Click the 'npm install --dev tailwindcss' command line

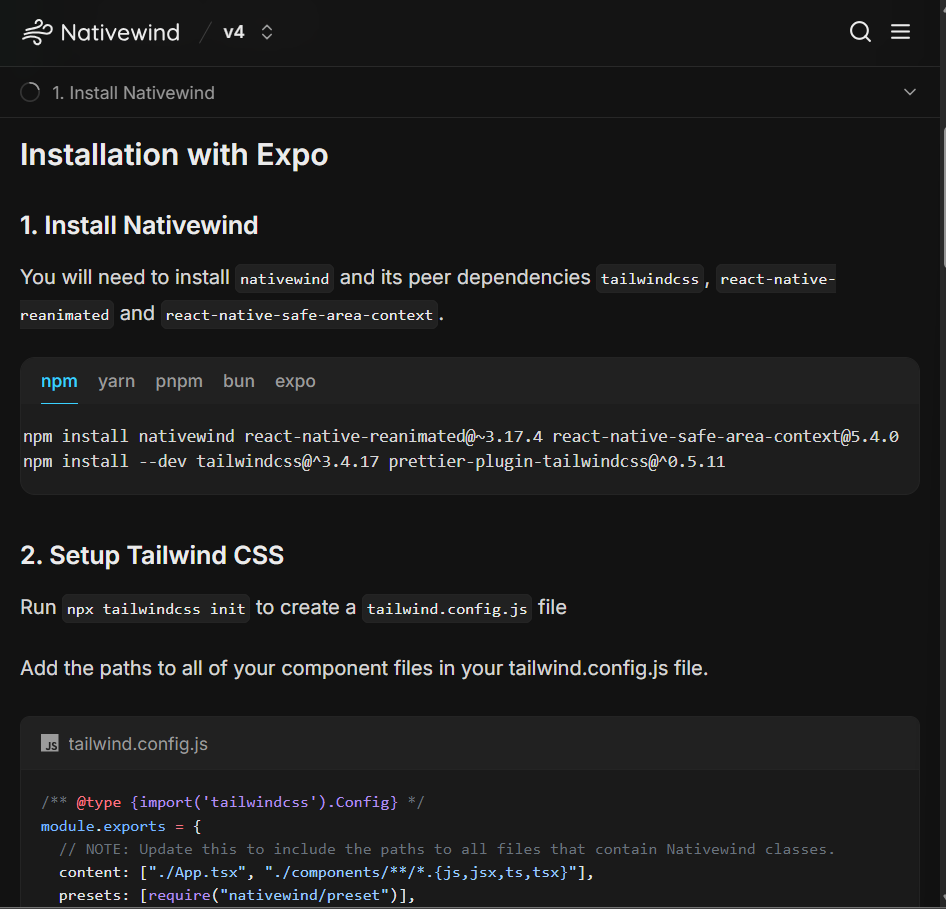[374, 461]
